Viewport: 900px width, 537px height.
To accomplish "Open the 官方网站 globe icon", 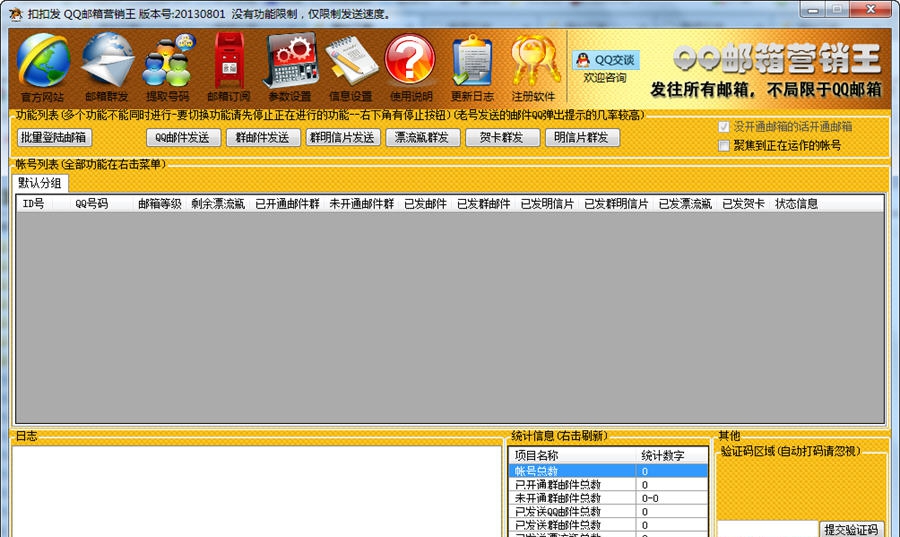I will pos(43,67).
